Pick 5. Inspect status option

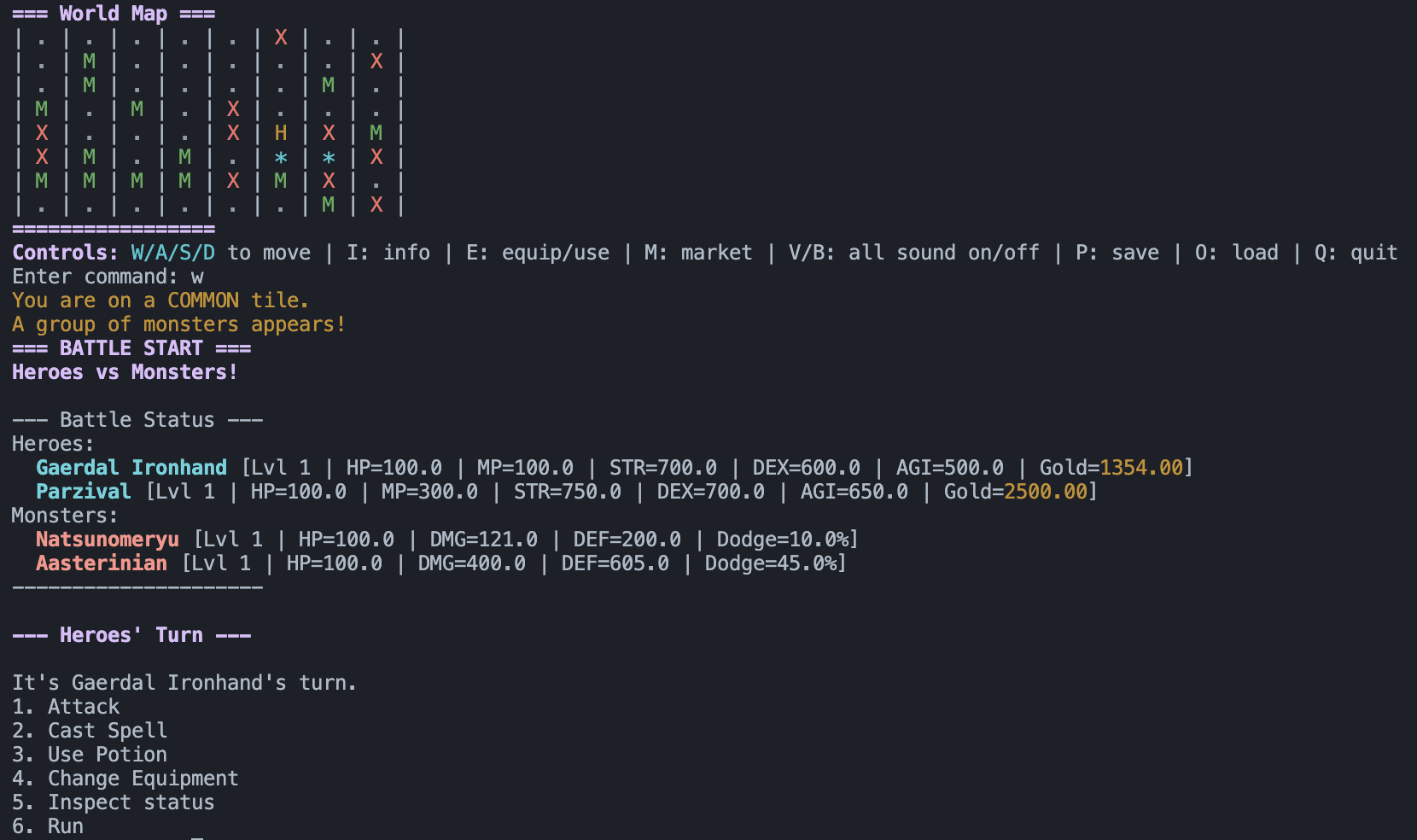coord(114,802)
